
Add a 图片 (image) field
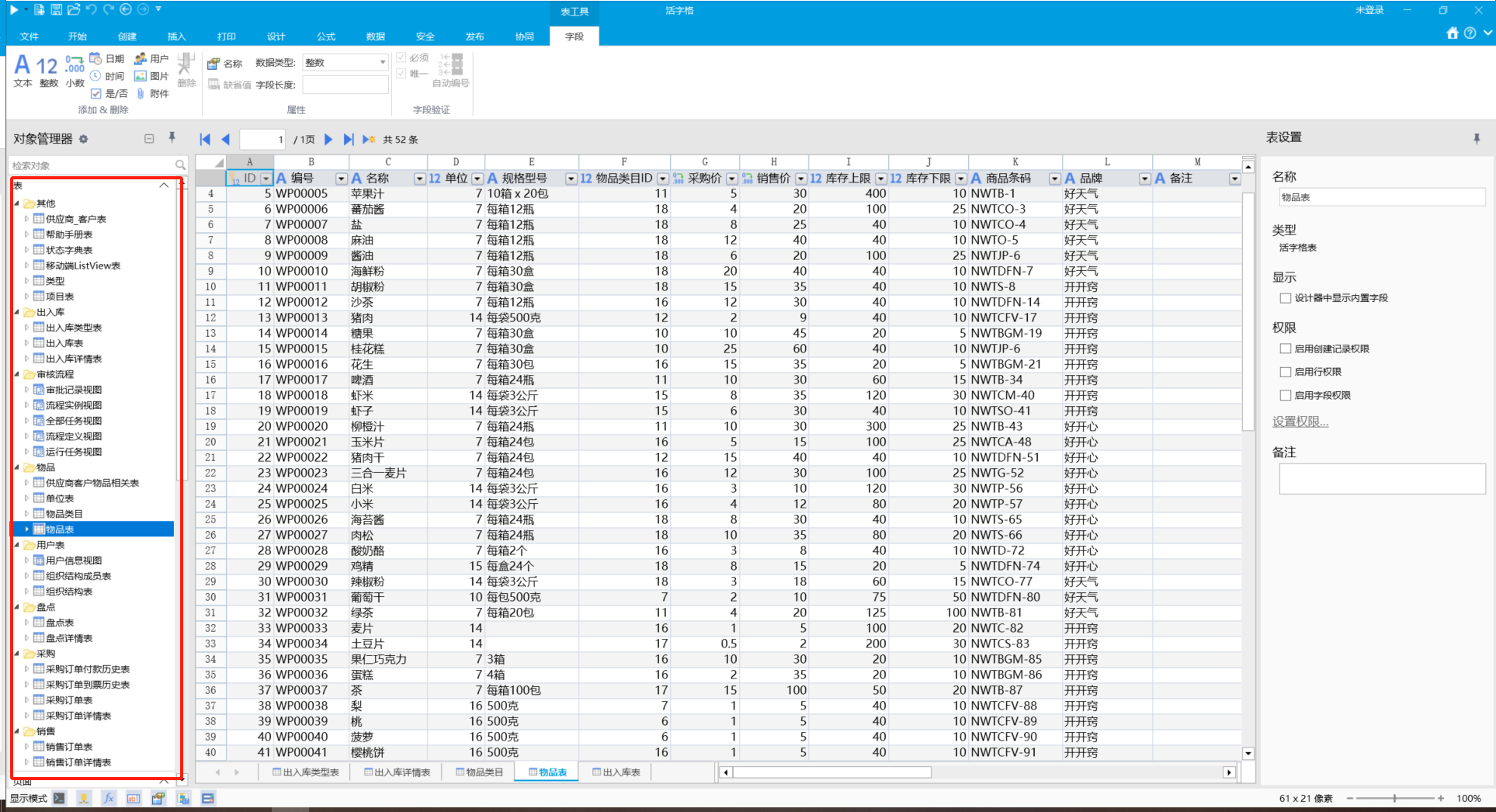coord(151,76)
